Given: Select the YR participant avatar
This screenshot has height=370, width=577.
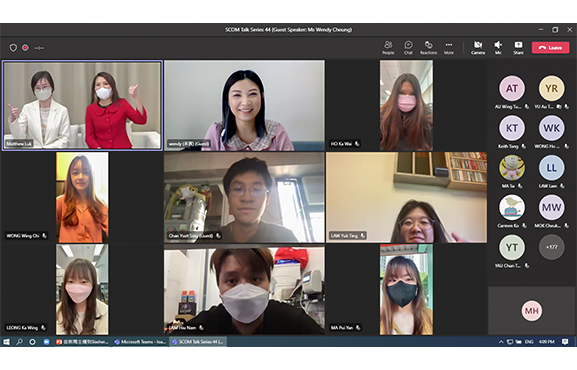Looking at the screenshot, I should pos(551,88).
